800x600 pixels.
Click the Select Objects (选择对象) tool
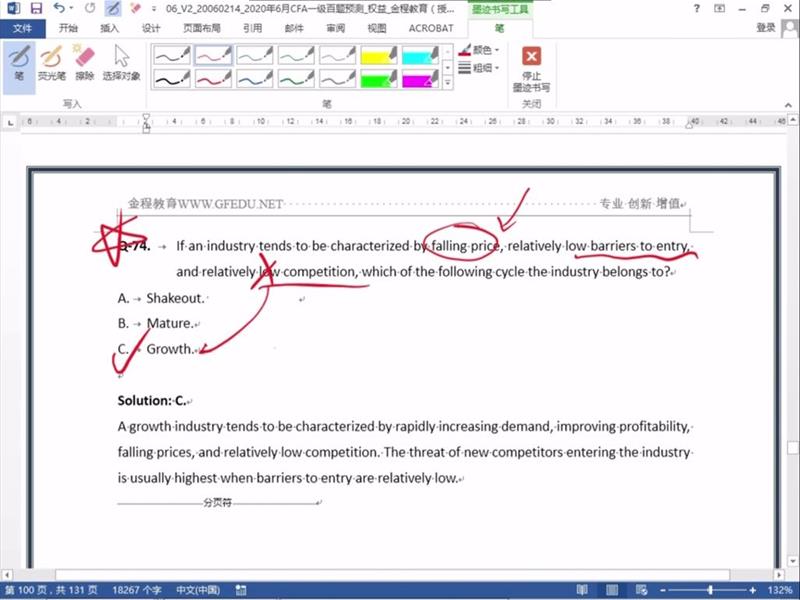tap(121, 62)
